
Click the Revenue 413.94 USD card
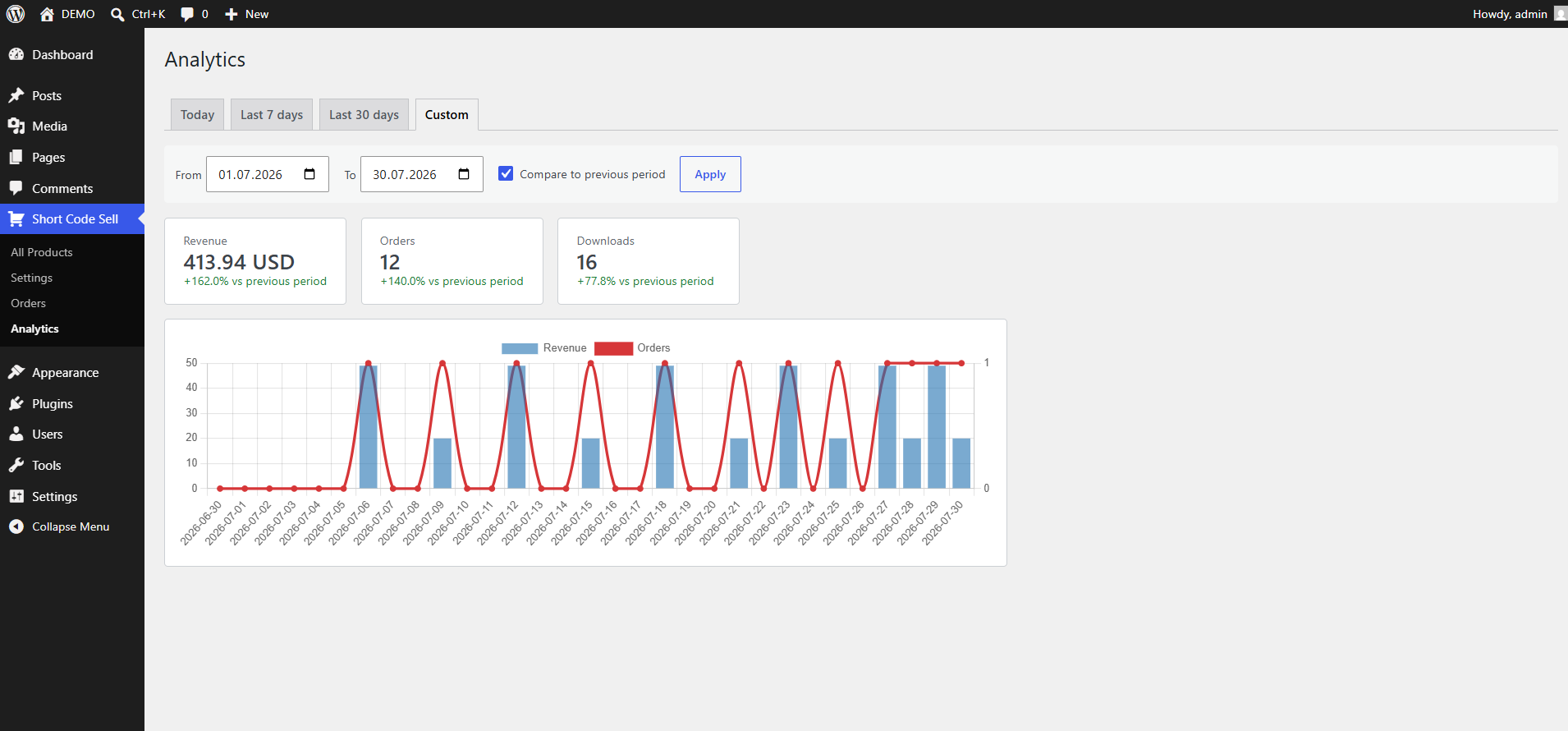[255, 261]
